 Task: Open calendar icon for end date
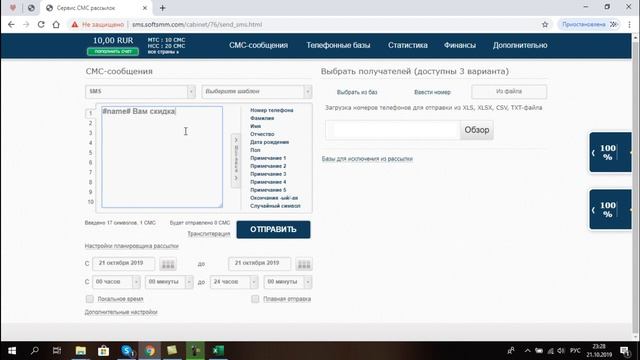click(304, 264)
